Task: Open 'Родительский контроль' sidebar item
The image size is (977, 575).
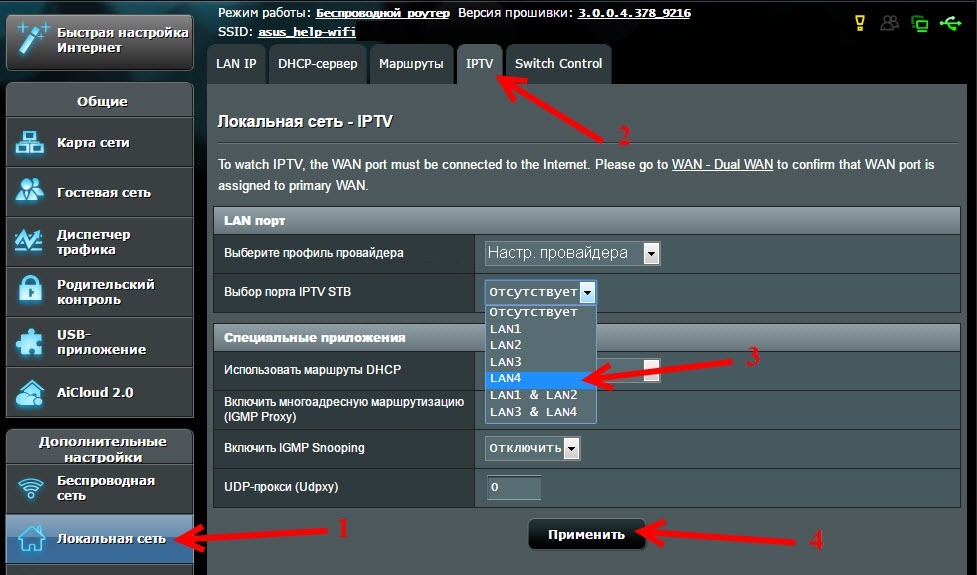Action: click(x=100, y=292)
